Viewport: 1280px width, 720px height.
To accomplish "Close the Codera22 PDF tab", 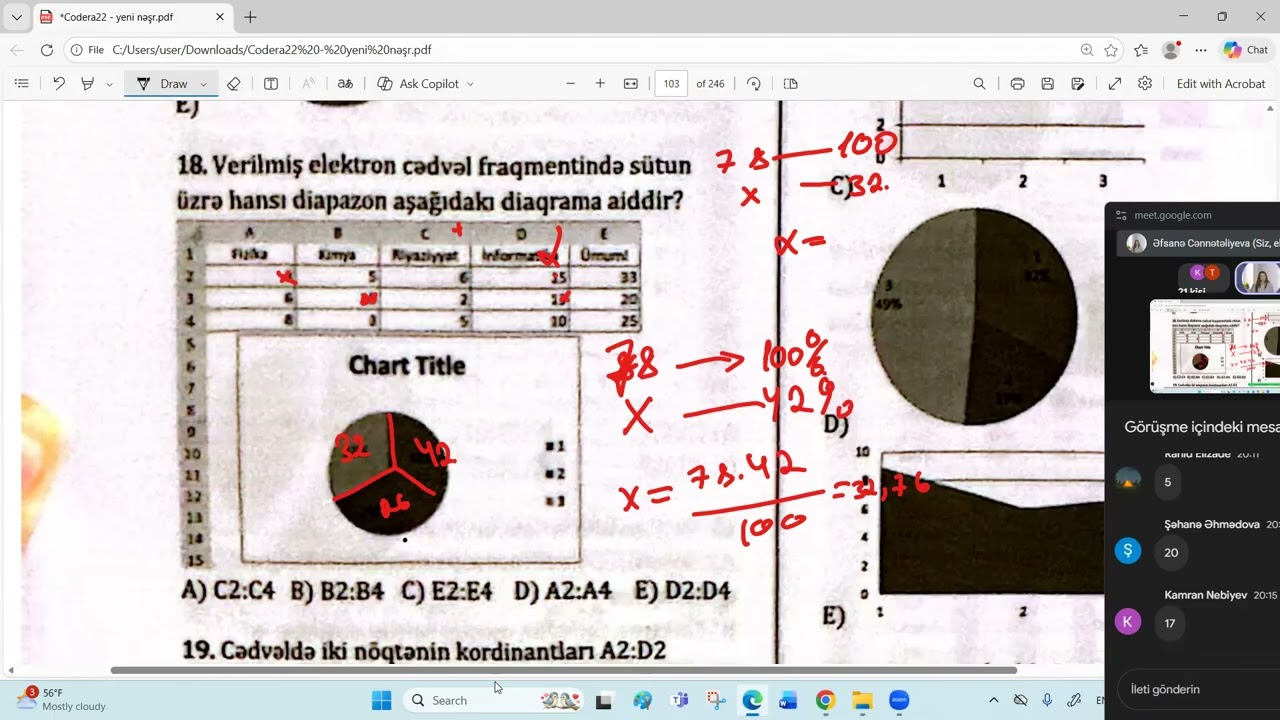I will pos(220,17).
